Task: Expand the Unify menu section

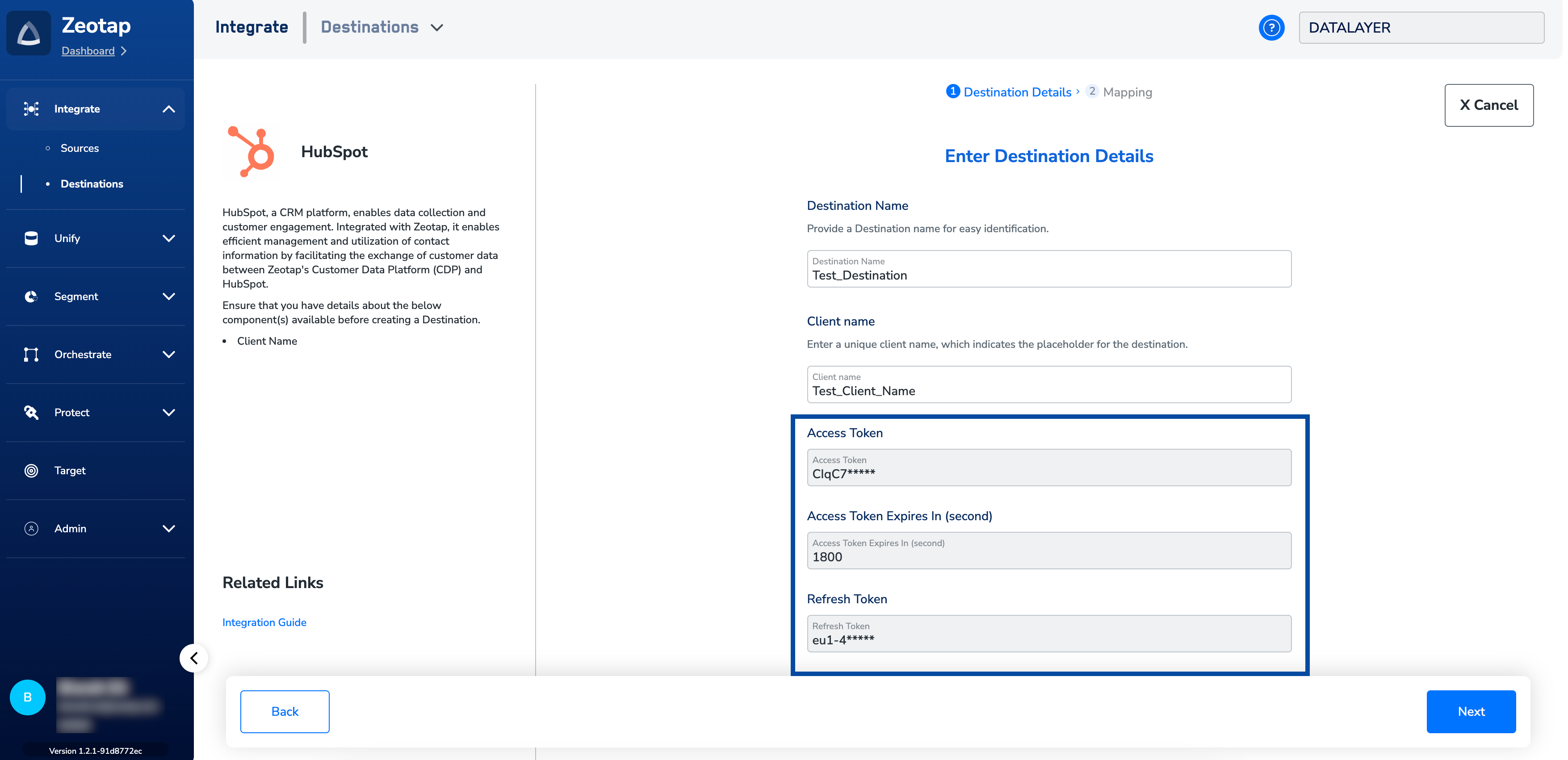Action: click(x=168, y=238)
